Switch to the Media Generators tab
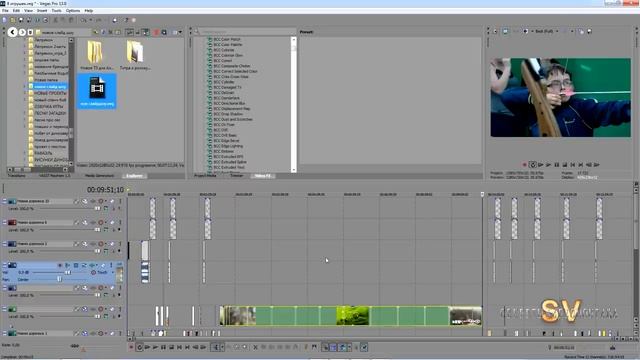Screen dimensions: 640x360 (x=99, y=176)
